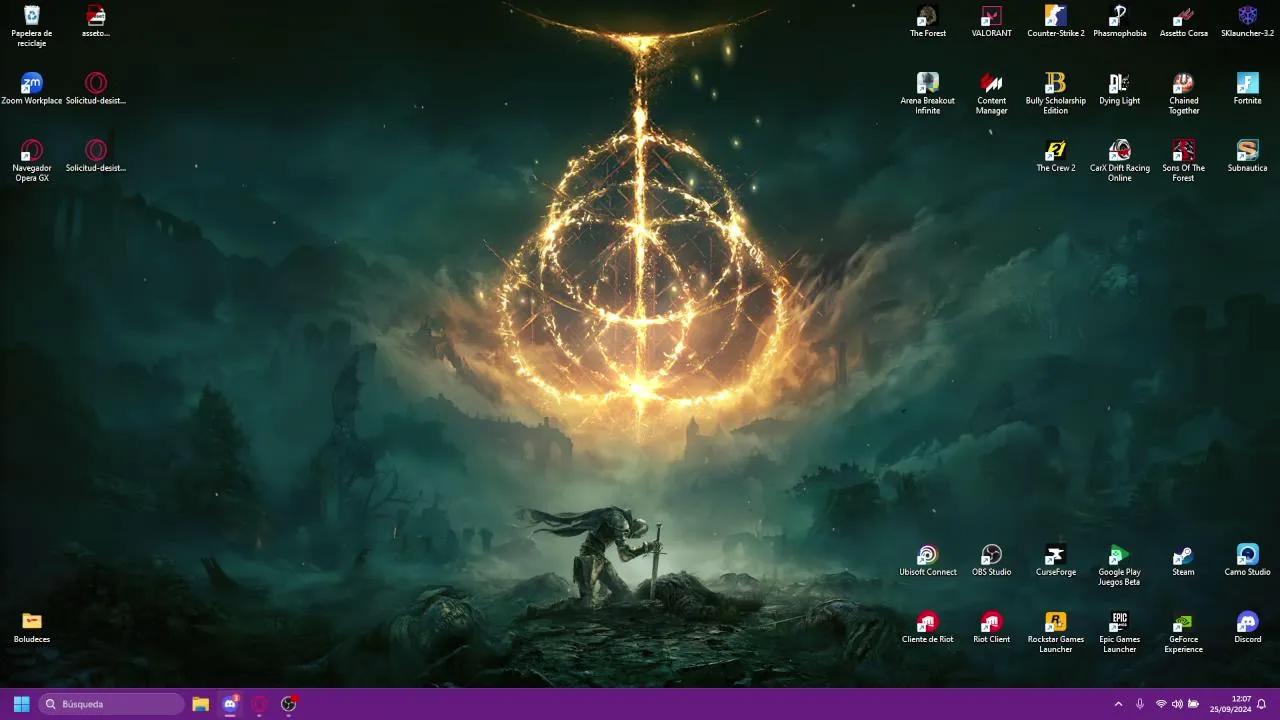1280x720 pixels.
Task: Open Counter-Strike 2 shortcut
Action: [x=1055, y=18]
